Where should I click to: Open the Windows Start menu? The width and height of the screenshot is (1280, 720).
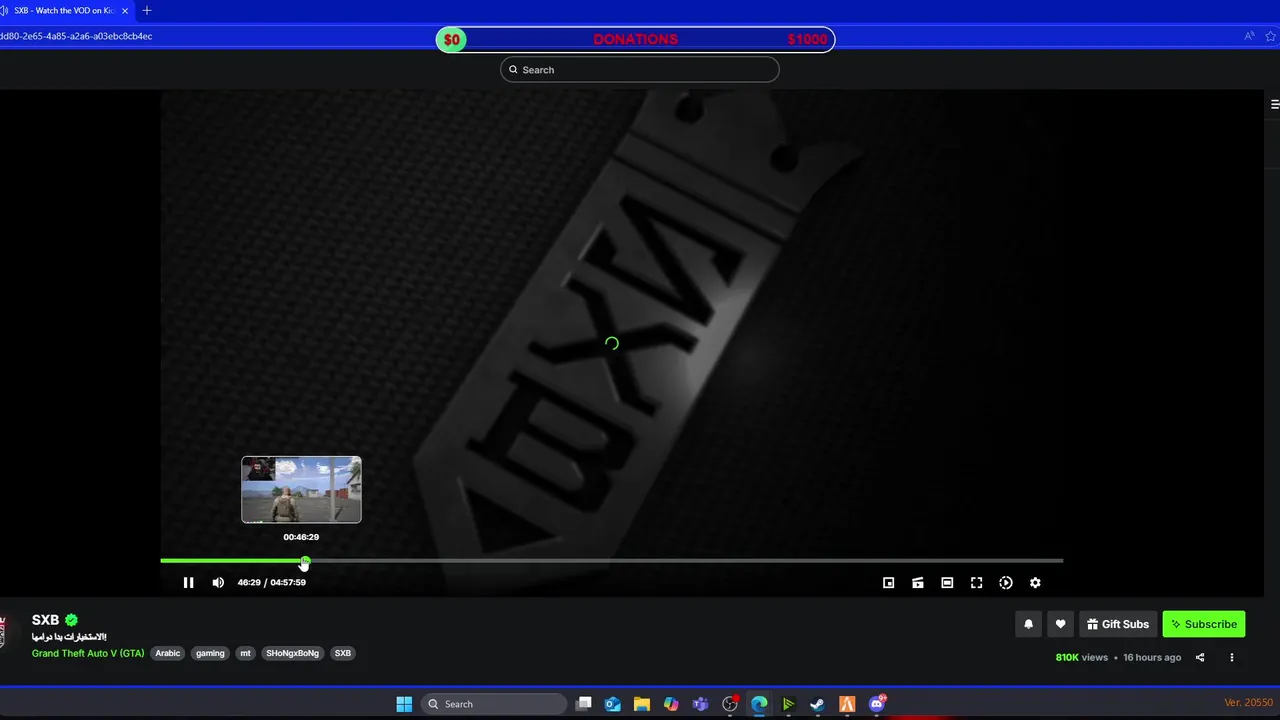(x=404, y=704)
